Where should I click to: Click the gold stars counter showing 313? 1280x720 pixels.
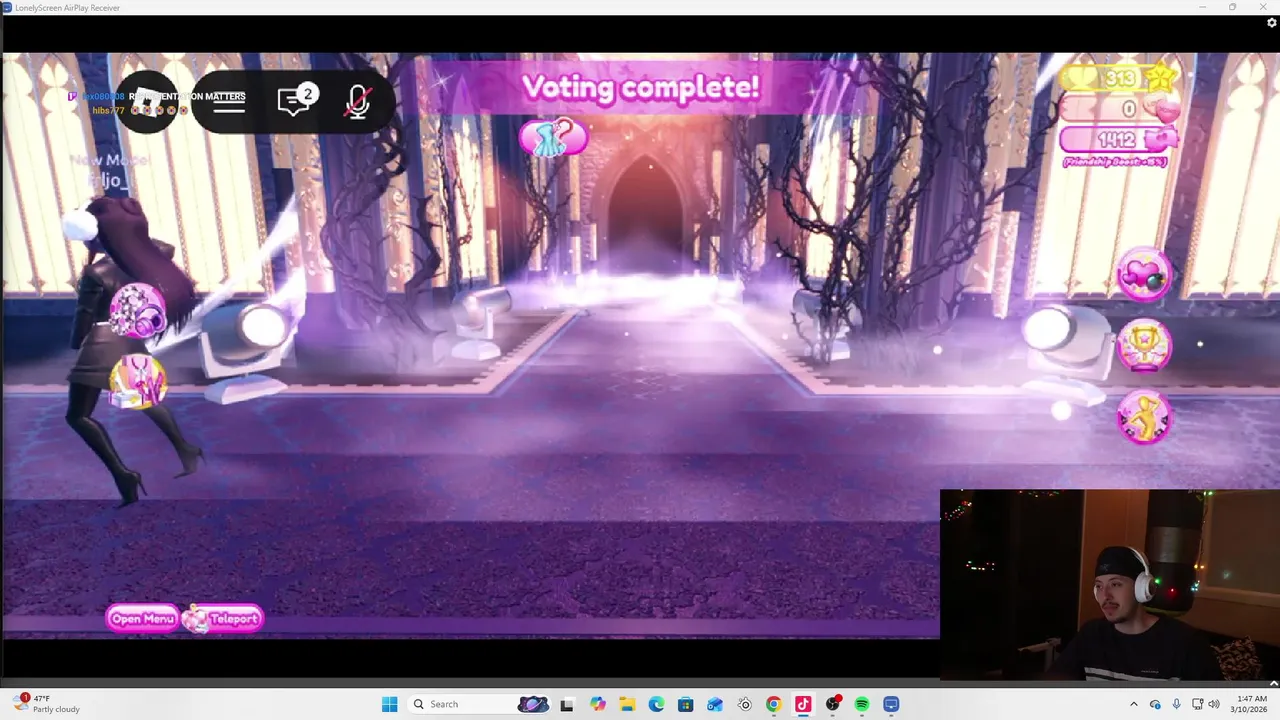1119,77
